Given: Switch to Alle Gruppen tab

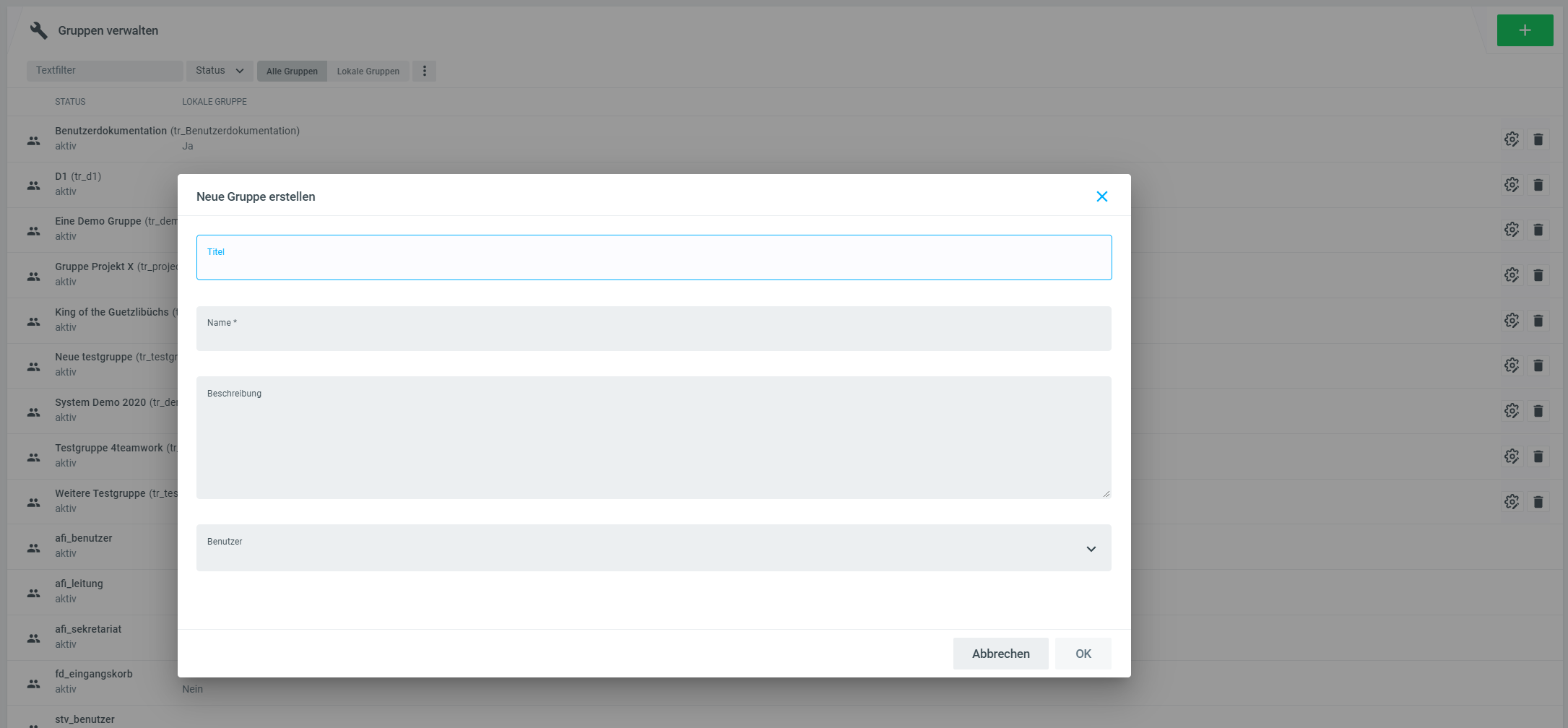Looking at the screenshot, I should (292, 71).
